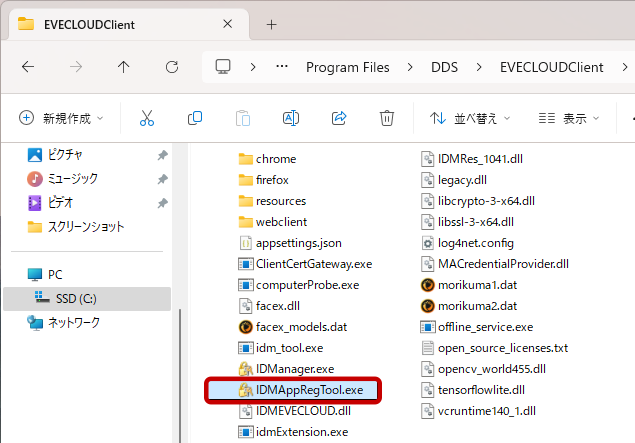The image size is (635, 443).
Task: Click the Share icon in toolbar
Action: tap(339, 118)
